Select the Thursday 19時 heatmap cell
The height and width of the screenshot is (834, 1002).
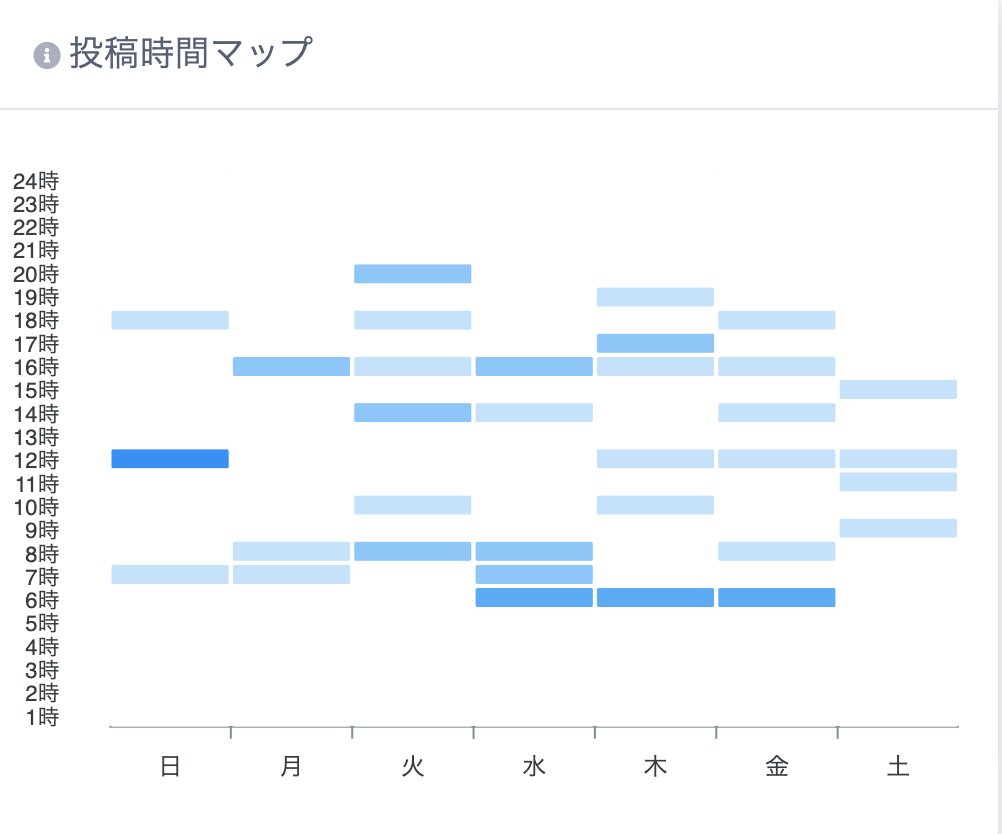pyautogui.click(x=656, y=297)
